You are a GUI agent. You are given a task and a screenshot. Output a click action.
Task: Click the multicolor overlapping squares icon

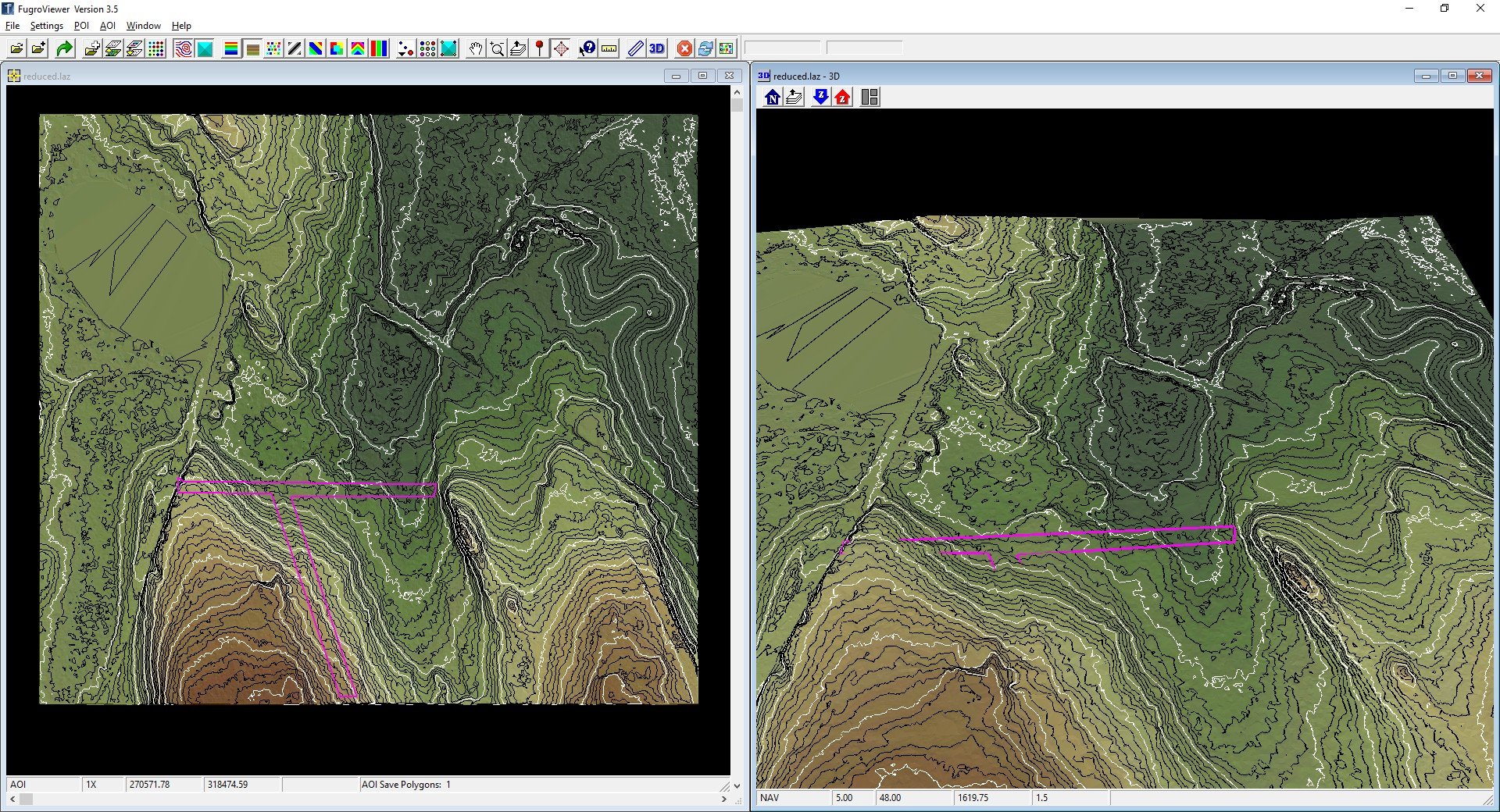[x=337, y=48]
